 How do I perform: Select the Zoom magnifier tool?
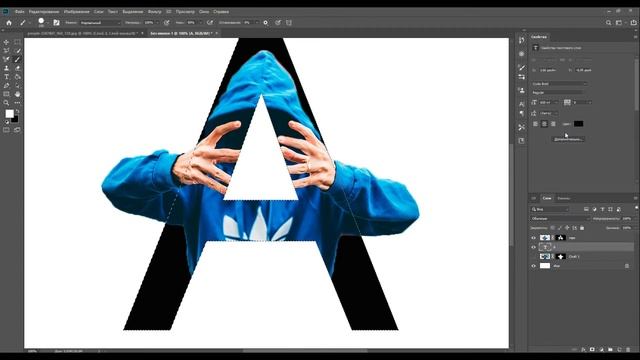pos(6,103)
